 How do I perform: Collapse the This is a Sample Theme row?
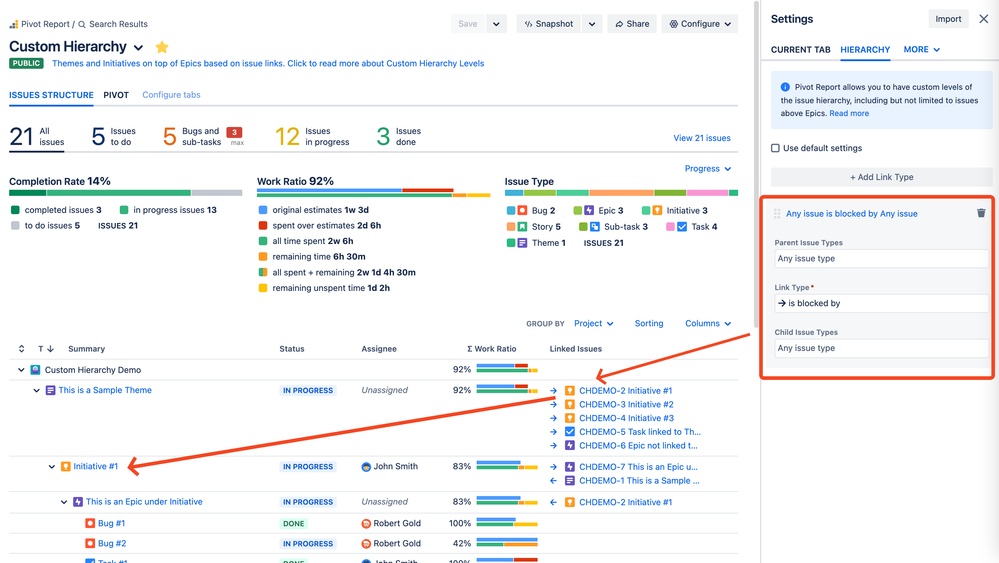pos(36,390)
